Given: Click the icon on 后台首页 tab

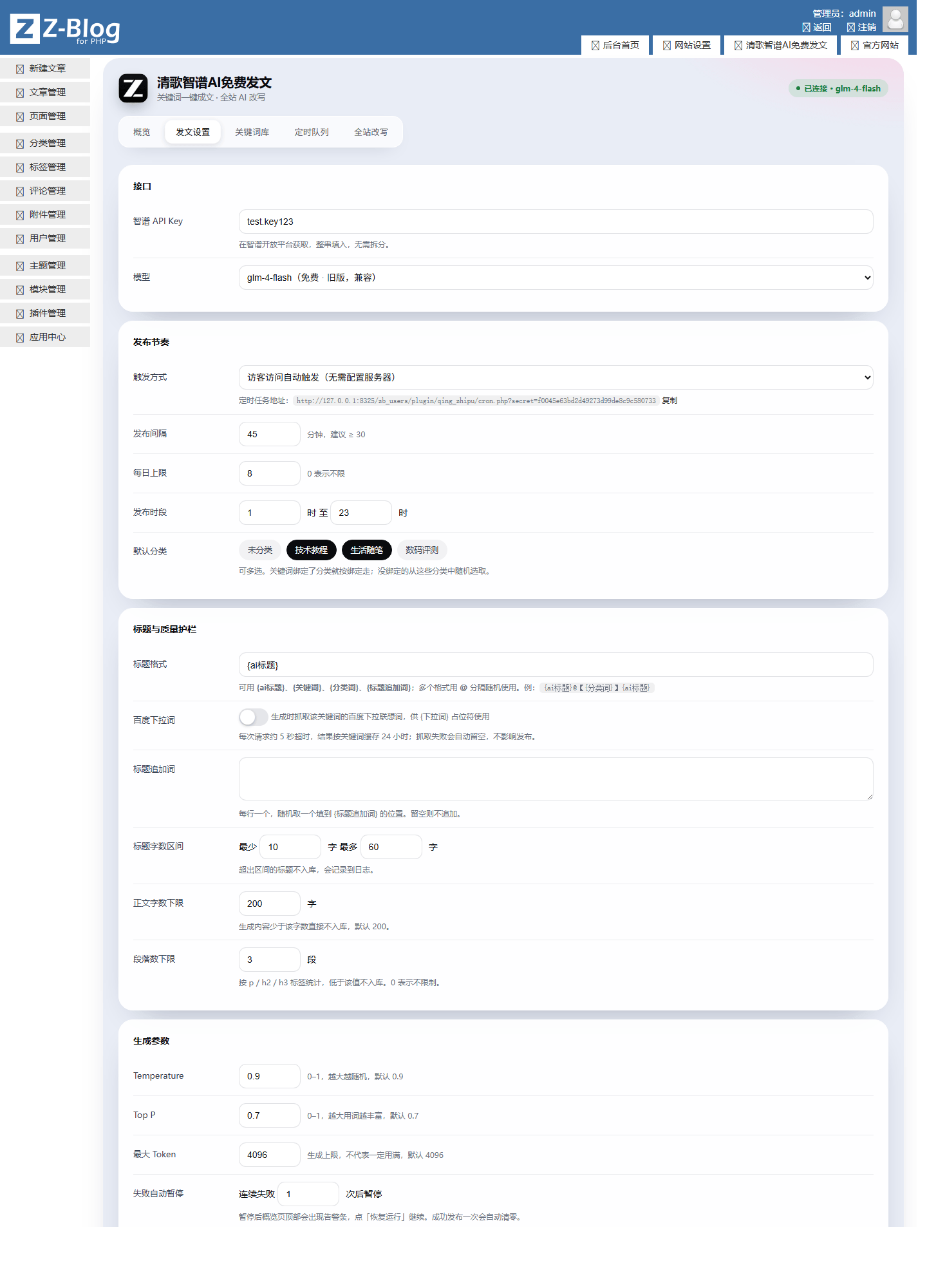Looking at the screenshot, I should [595, 46].
